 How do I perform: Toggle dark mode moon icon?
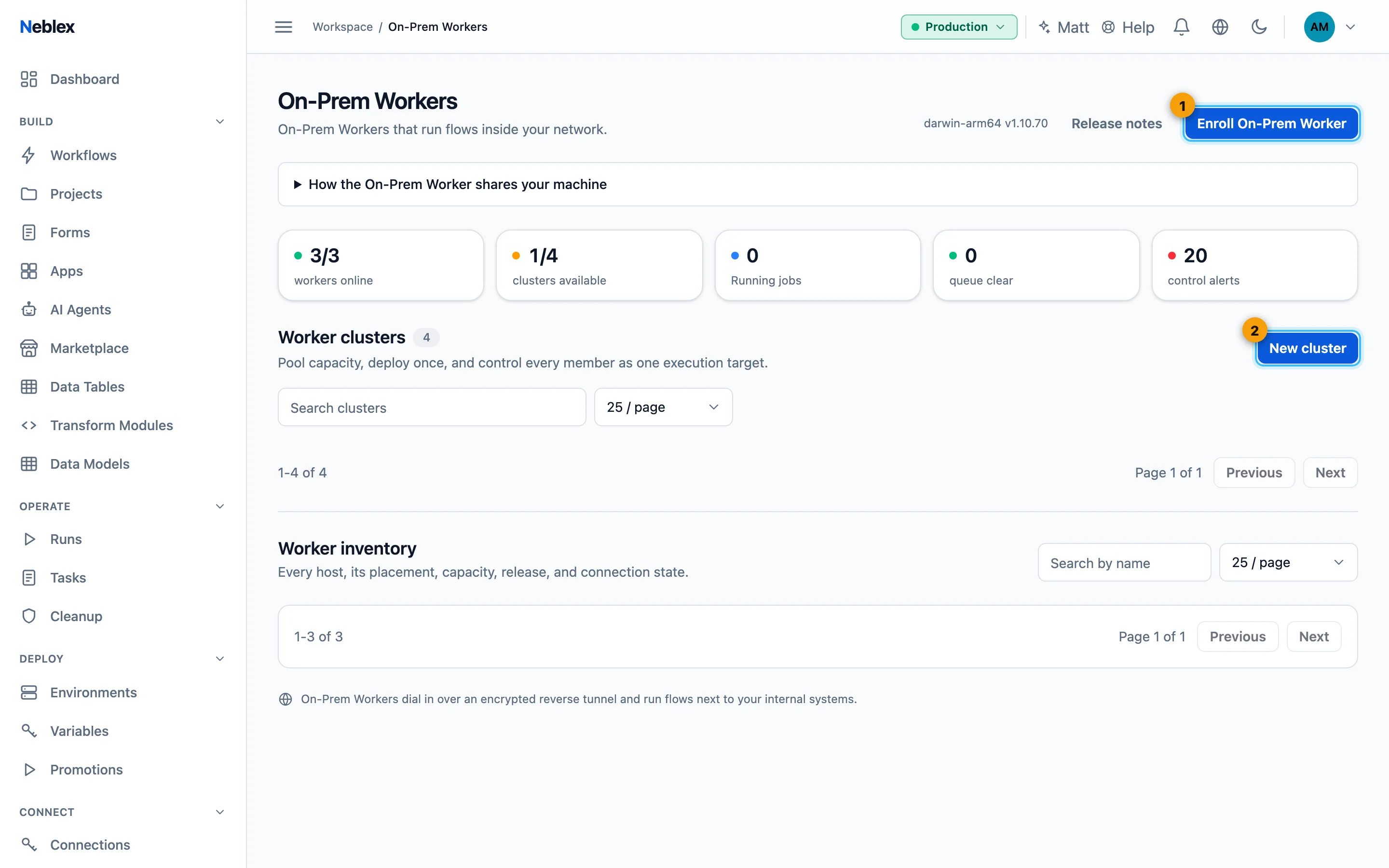point(1259,27)
